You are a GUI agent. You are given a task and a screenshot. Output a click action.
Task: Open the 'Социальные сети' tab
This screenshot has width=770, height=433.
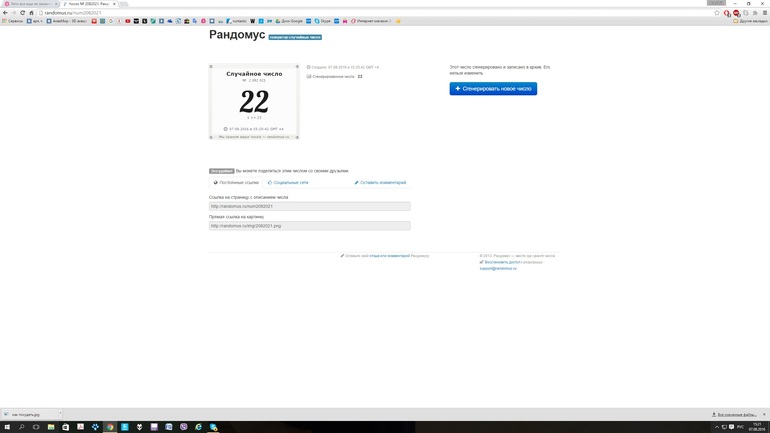click(289, 183)
